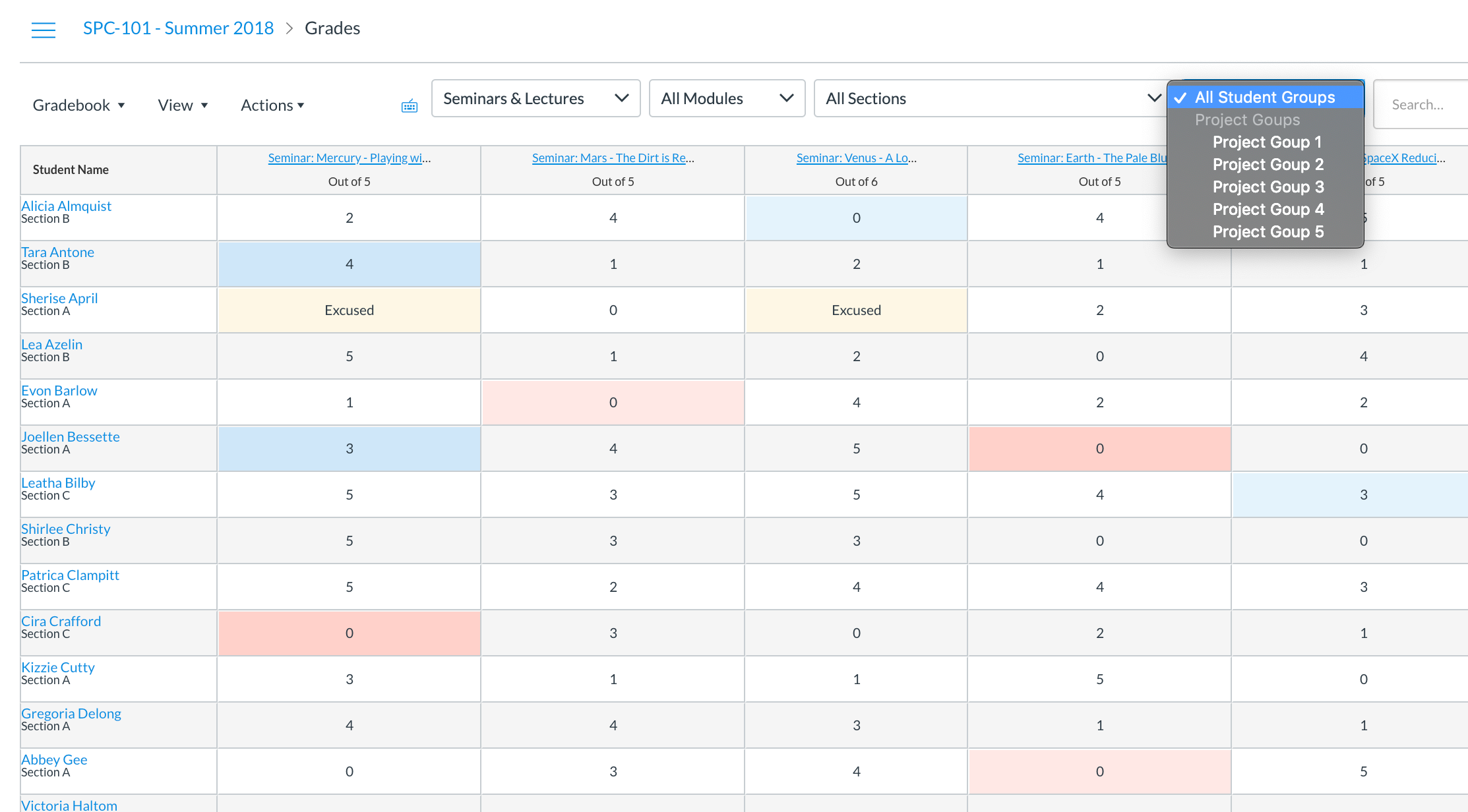
Task: Select Cira Crafford's red Mercury grade cell
Action: click(349, 633)
